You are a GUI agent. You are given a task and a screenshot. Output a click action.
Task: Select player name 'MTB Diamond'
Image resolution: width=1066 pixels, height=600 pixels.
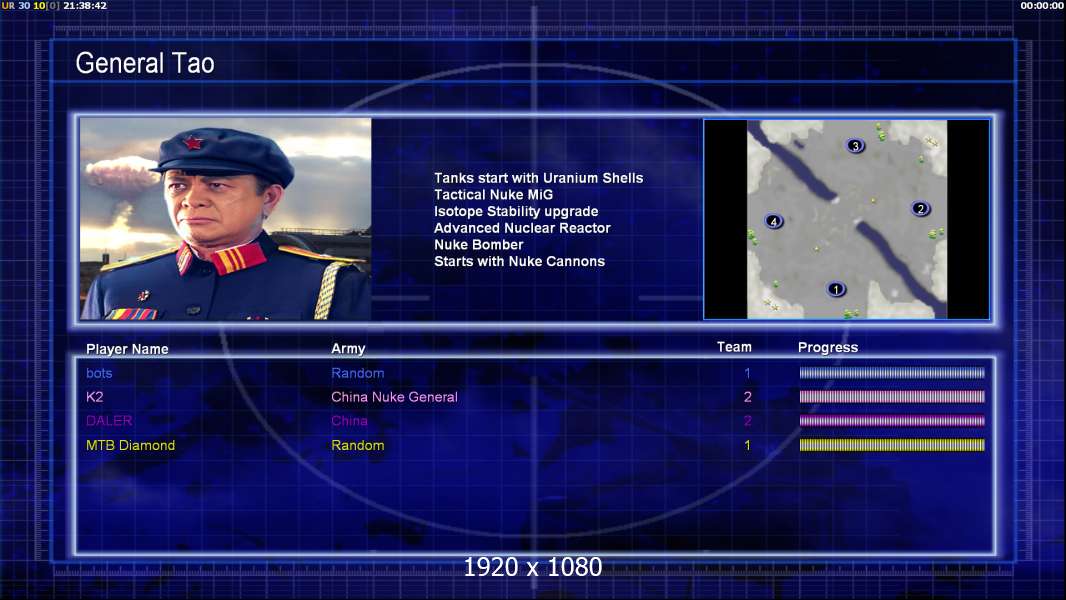click(x=131, y=445)
